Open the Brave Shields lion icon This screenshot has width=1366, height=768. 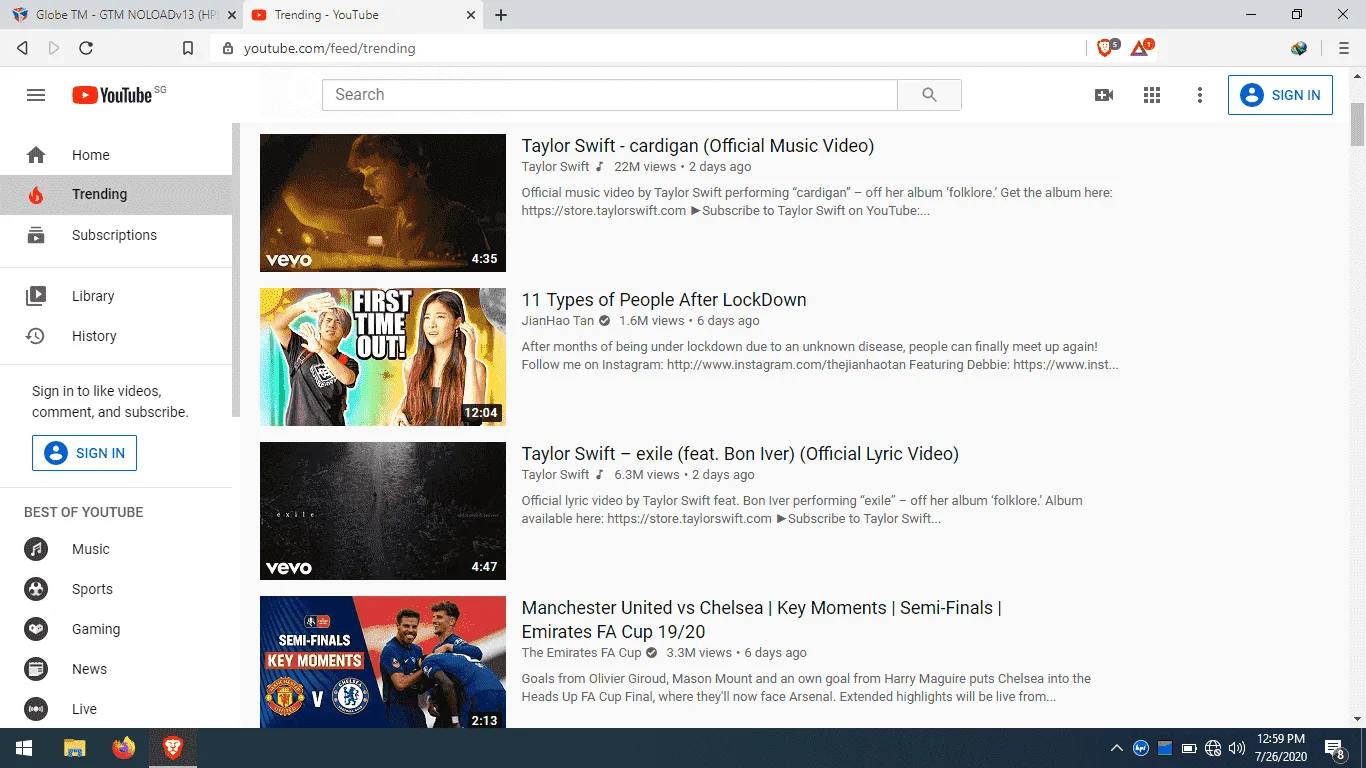point(1106,47)
